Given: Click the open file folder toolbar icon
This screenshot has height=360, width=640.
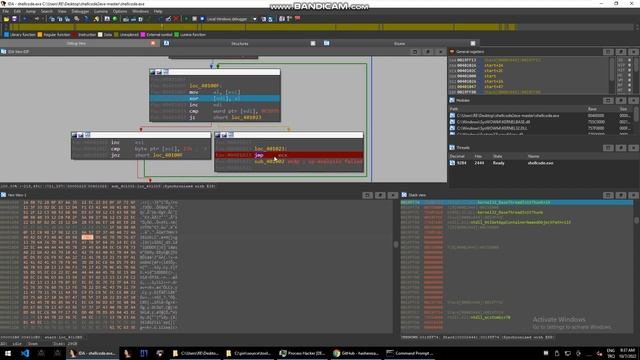Looking at the screenshot, I should point(6,19).
